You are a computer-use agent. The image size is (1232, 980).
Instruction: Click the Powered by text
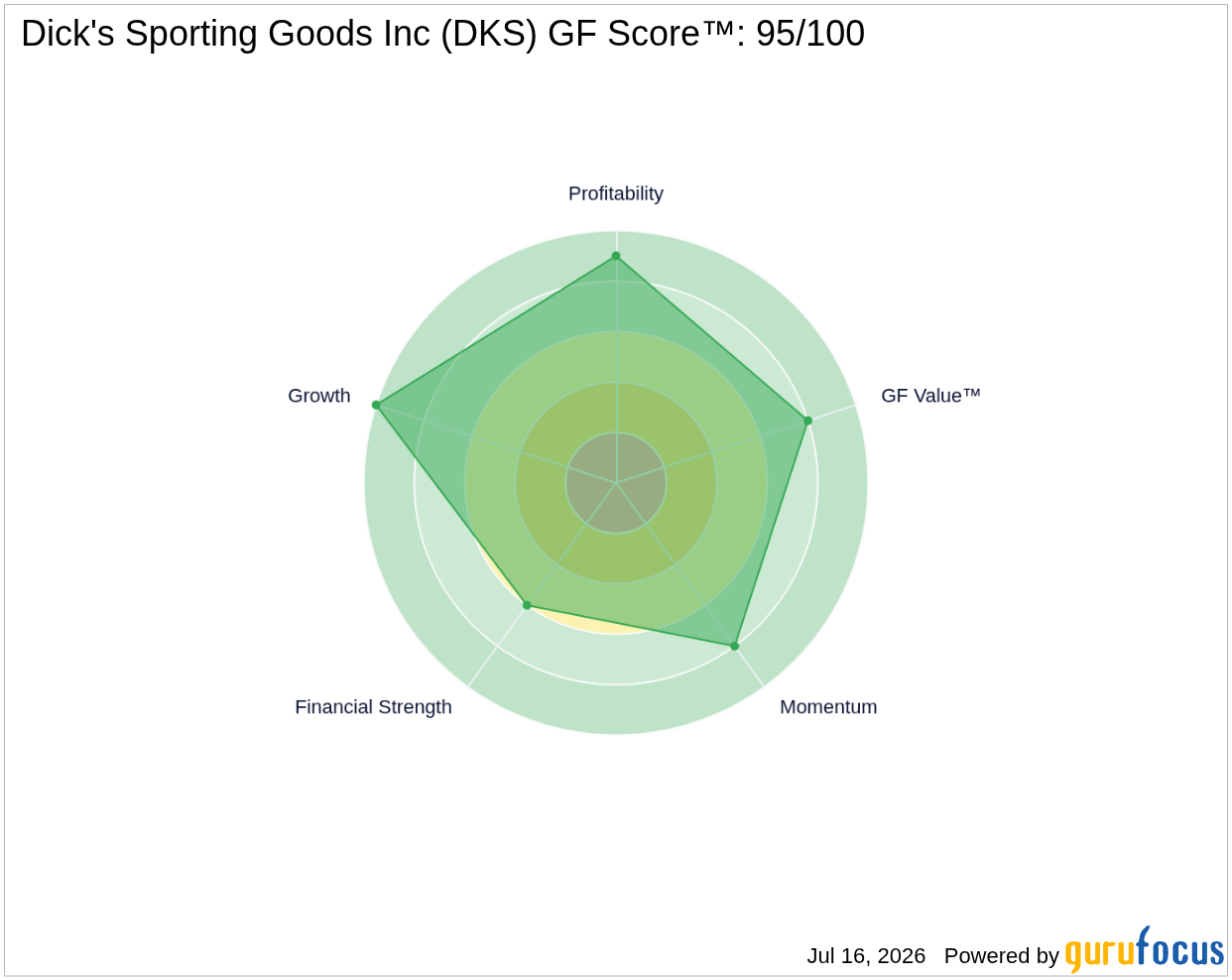(x=1002, y=956)
